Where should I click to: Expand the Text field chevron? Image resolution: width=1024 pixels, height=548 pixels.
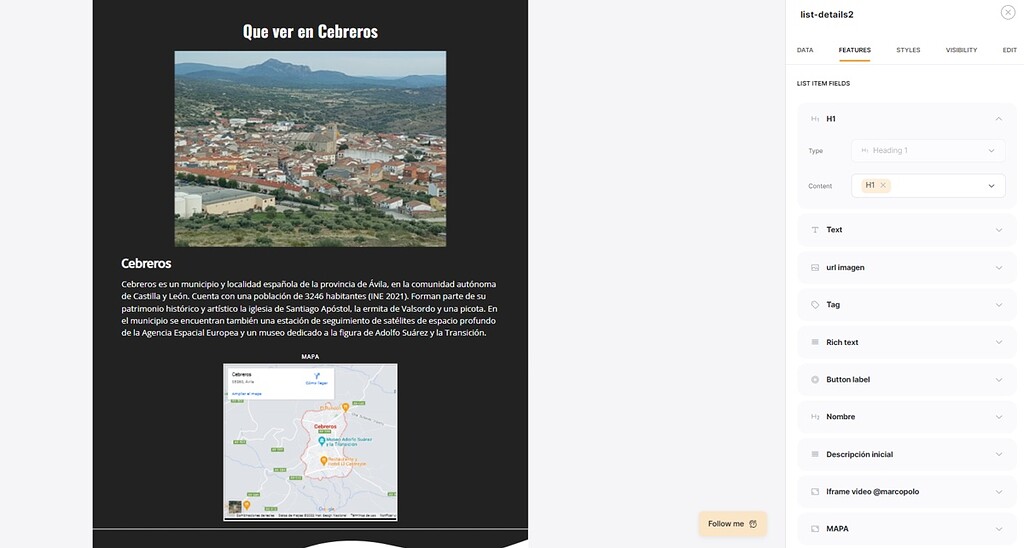998,230
